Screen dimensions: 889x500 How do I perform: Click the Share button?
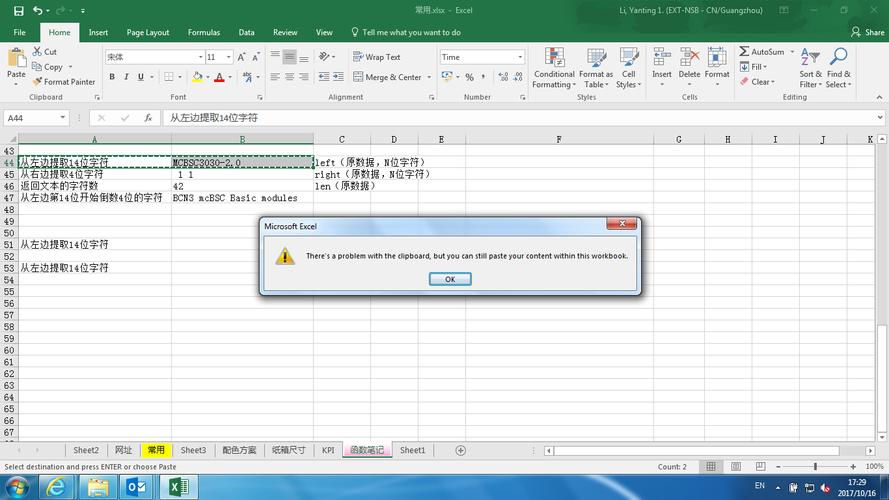[867, 32]
